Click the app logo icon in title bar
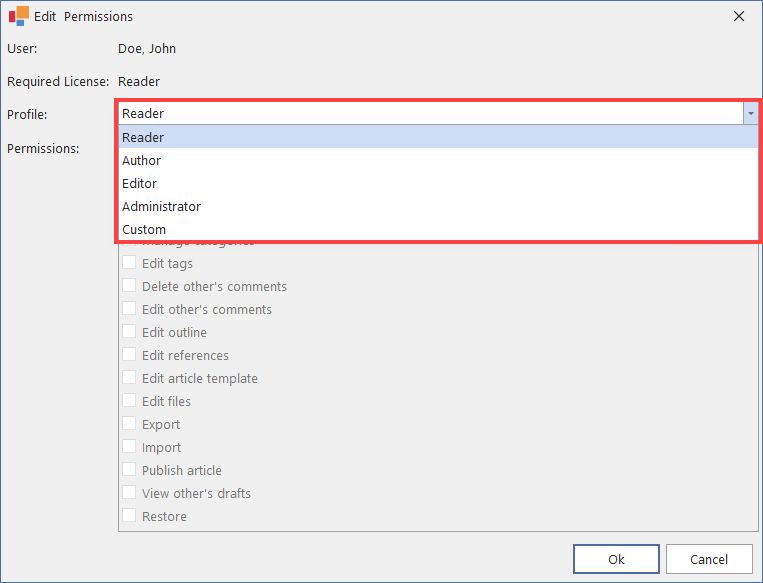This screenshot has height=583, width=763. coord(18,16)
